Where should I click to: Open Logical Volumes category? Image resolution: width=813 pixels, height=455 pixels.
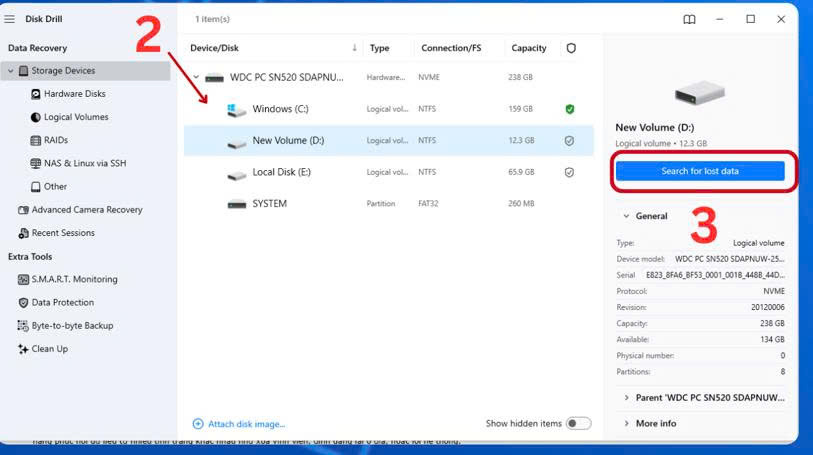(x=76, y=117)
